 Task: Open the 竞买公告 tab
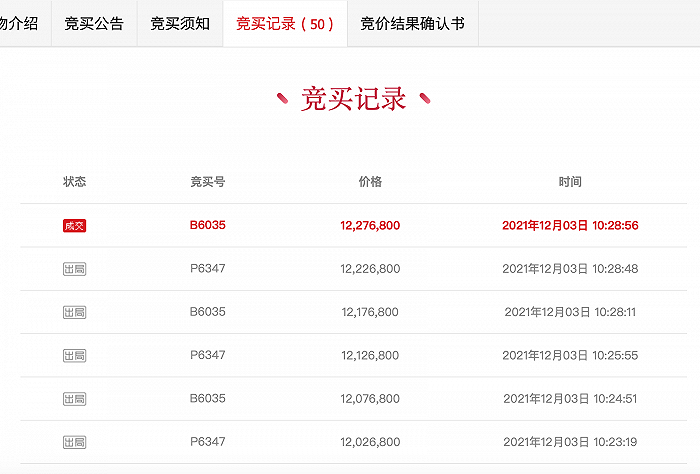coord(94,23)
